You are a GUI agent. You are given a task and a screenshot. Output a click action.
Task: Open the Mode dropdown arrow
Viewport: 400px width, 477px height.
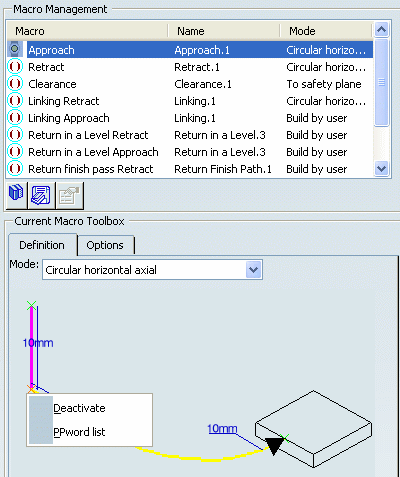[x=254, y=270]
